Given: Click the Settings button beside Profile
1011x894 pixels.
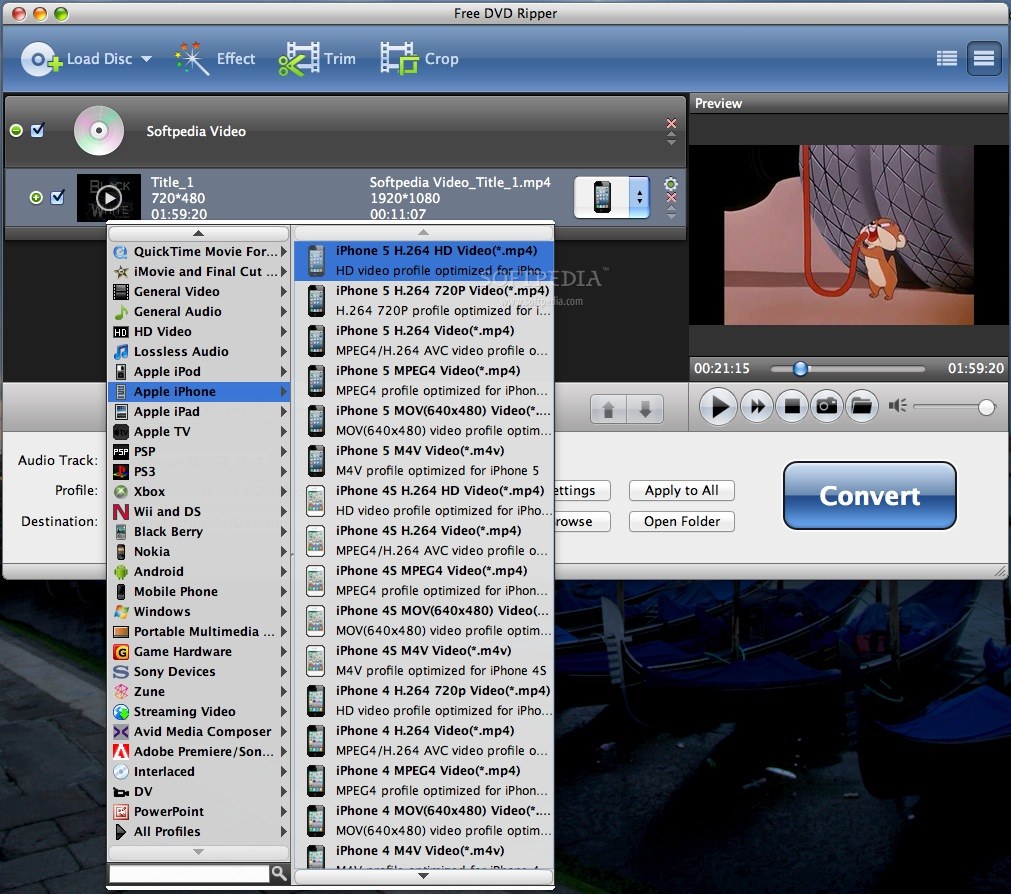Looking at the screenshot, I should 581,490.
